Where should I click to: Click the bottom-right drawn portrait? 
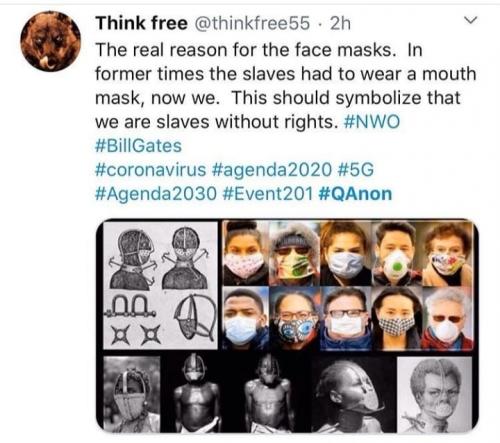click(x=435, y=394)
